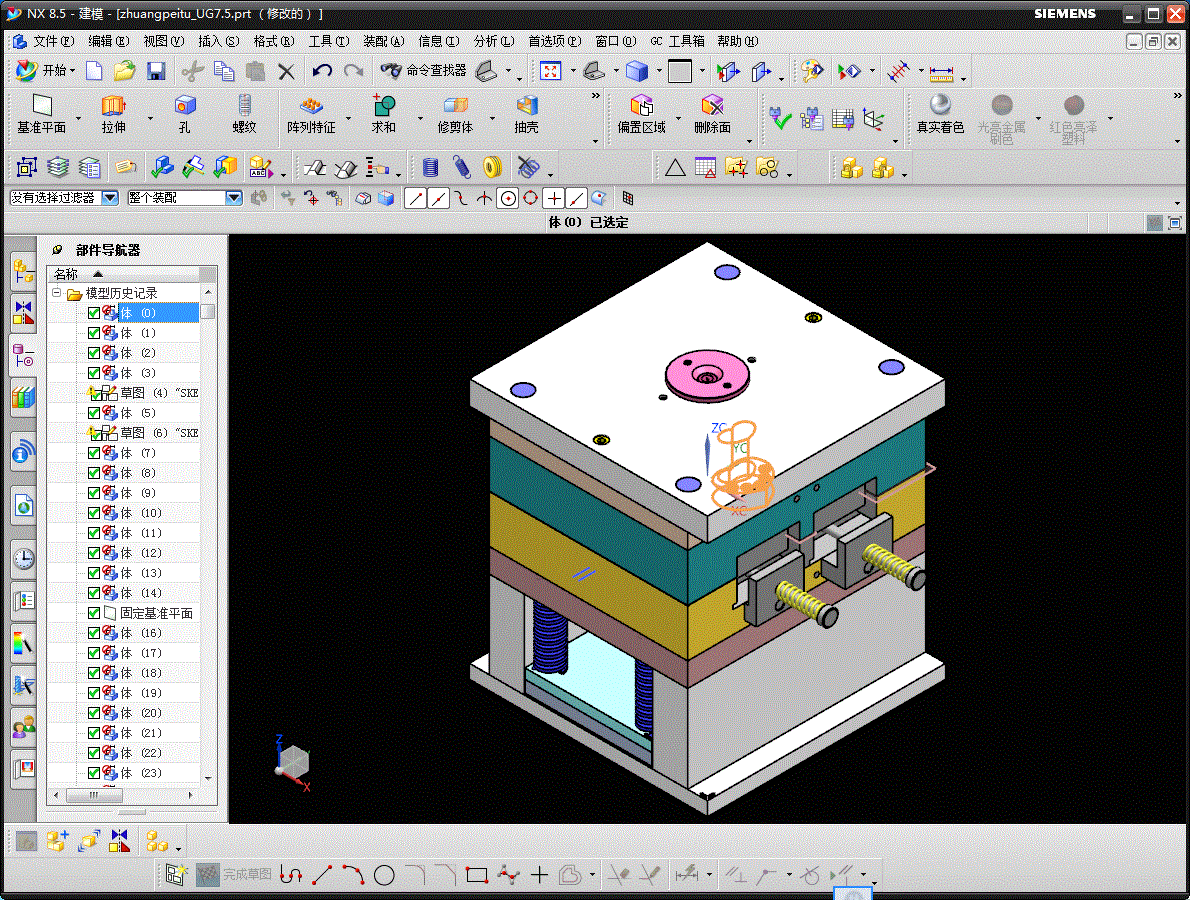
Task: Open the History clock sidebar tab
Action: coord(24,559)
